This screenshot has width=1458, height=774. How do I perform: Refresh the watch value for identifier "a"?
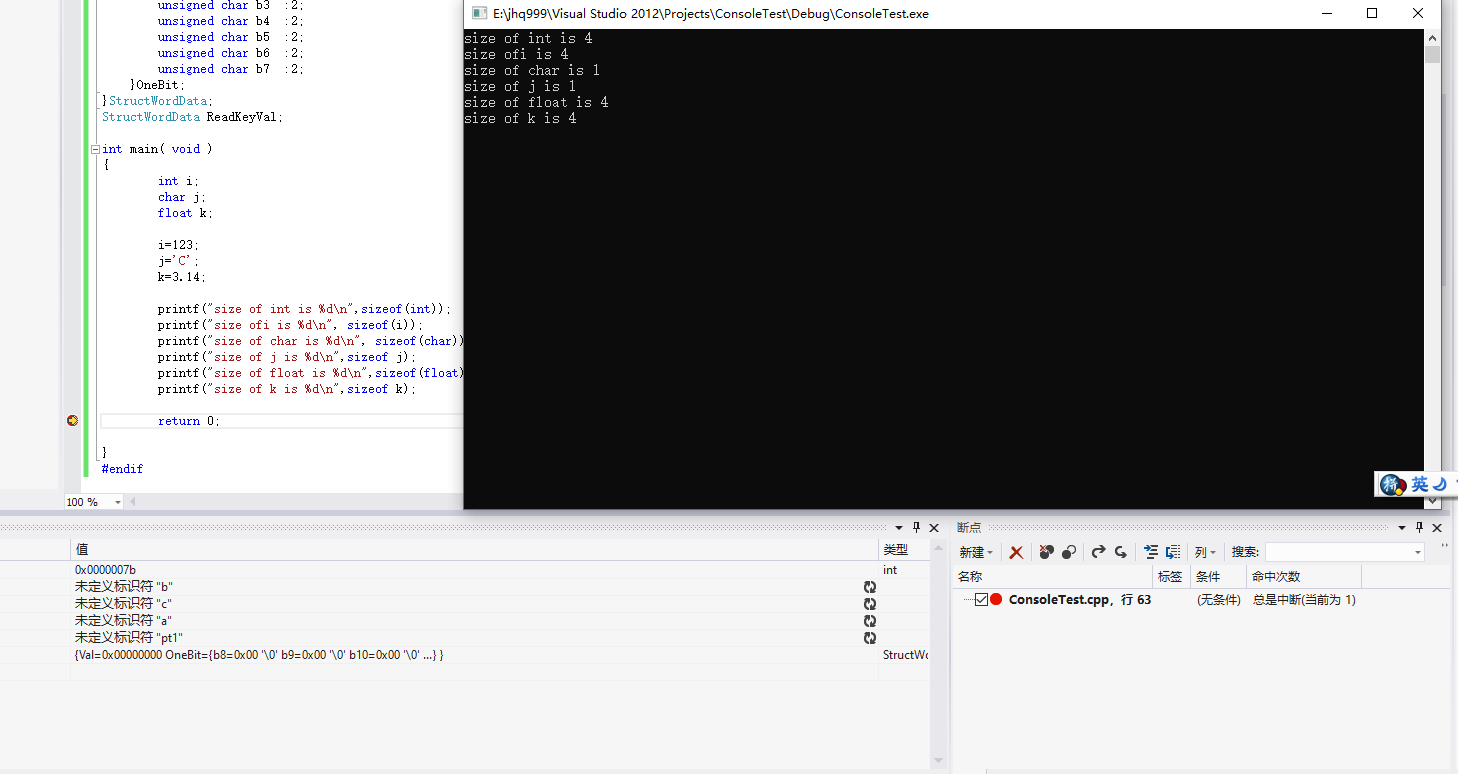click(x=870, y=621)
